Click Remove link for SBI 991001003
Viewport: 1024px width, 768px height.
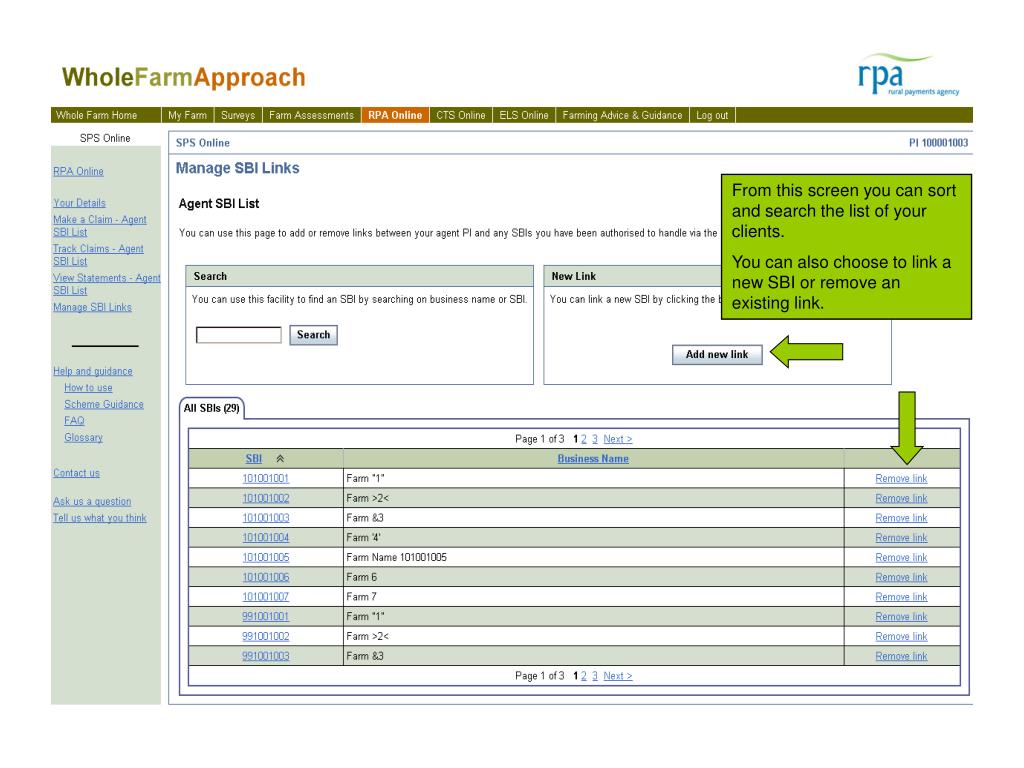pos(901,656)
